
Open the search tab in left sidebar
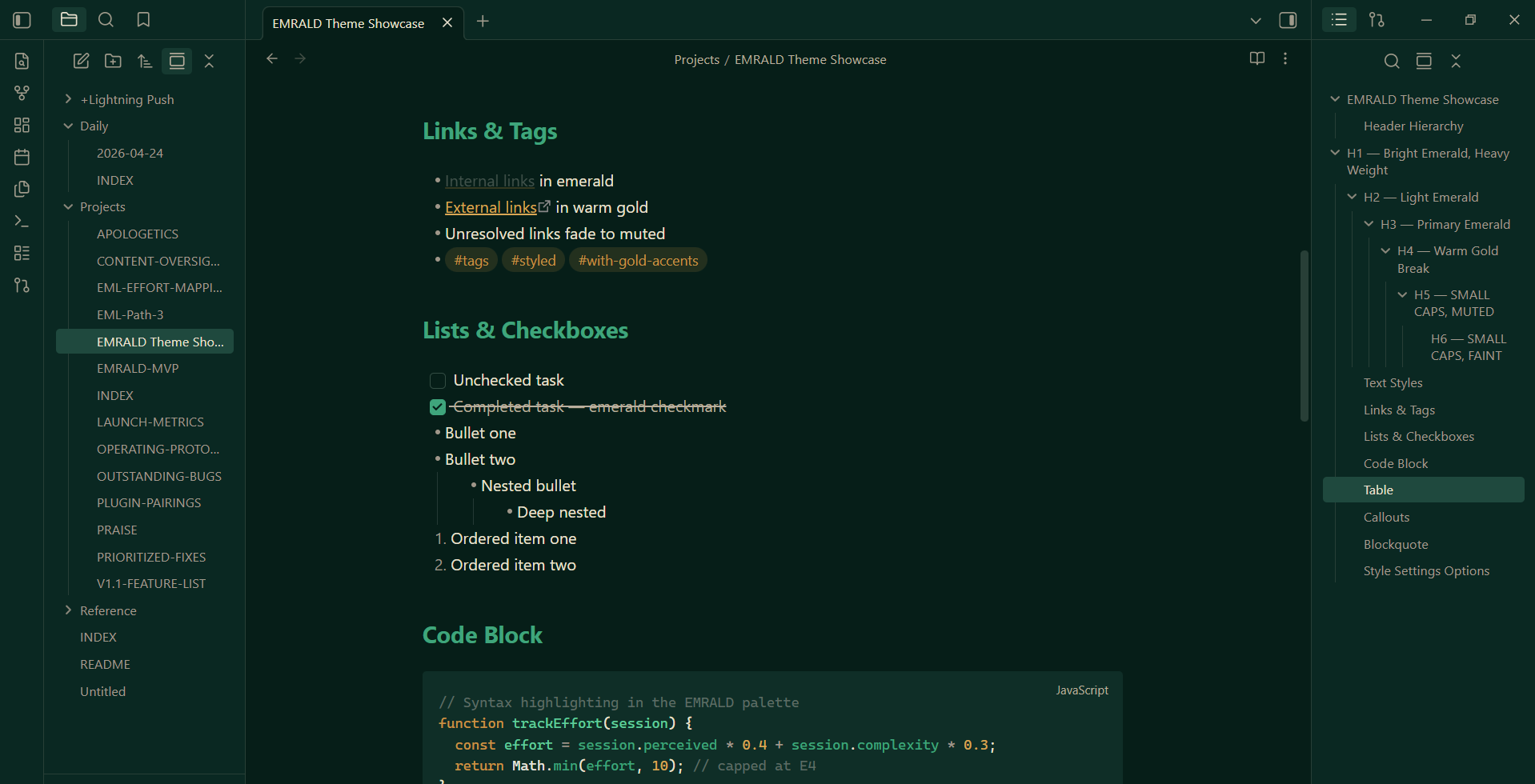(106, 20)
